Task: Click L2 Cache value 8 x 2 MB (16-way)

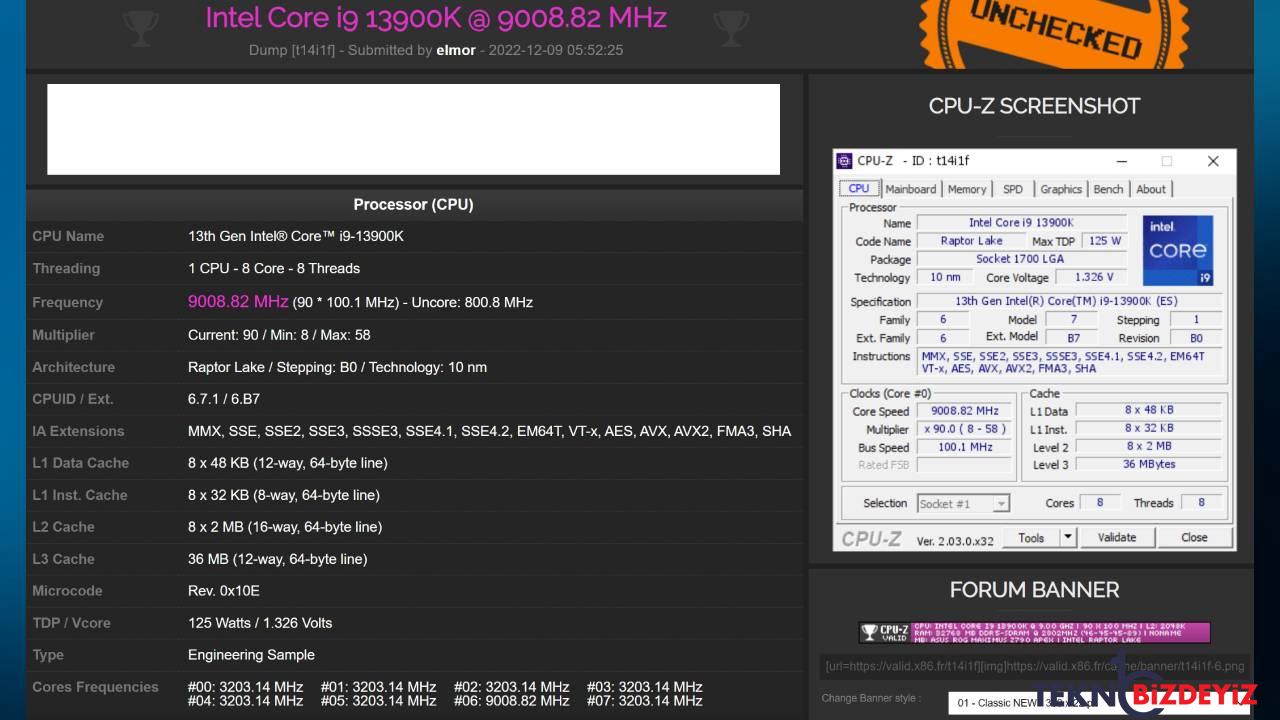Action: coord(285,527)
